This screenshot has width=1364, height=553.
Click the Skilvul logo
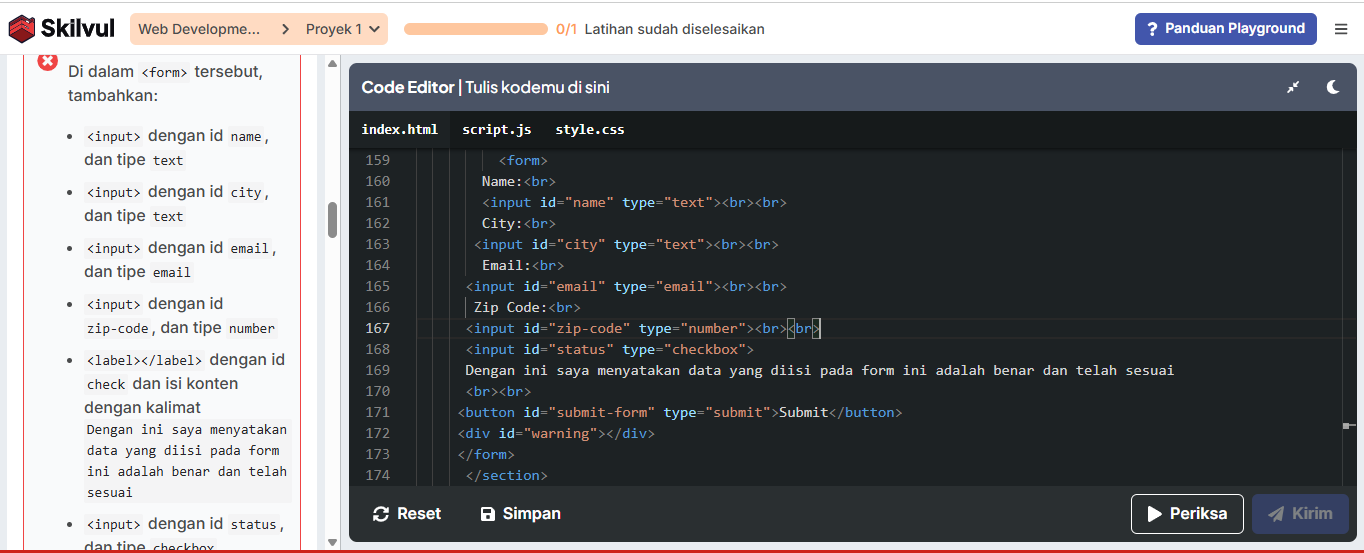pyautogui.click(x=62, y=29)
